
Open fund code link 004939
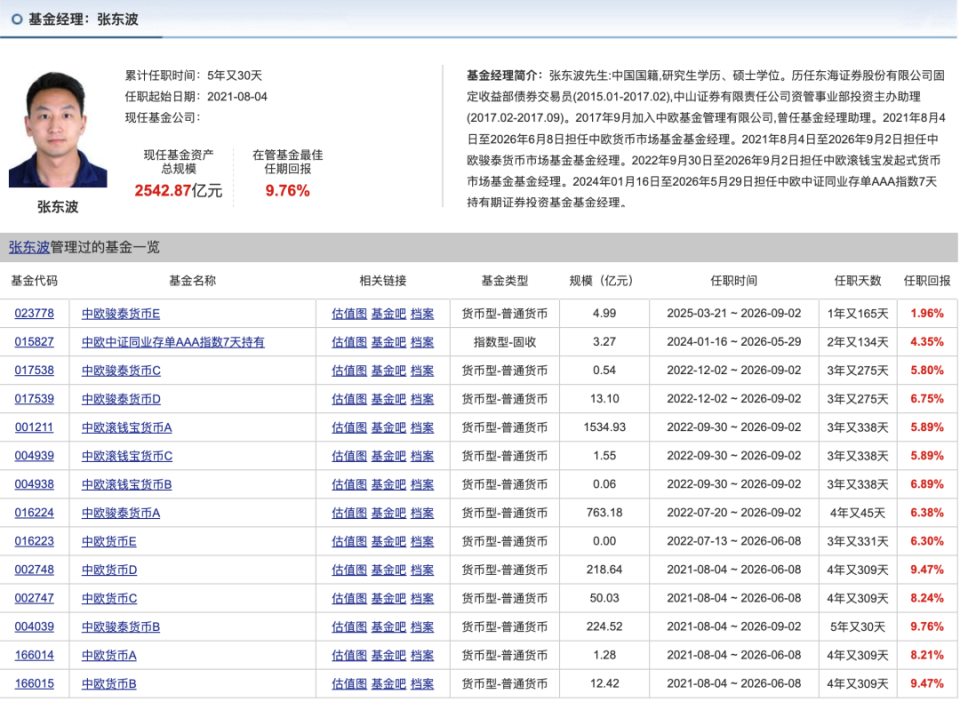coord(34,456)
